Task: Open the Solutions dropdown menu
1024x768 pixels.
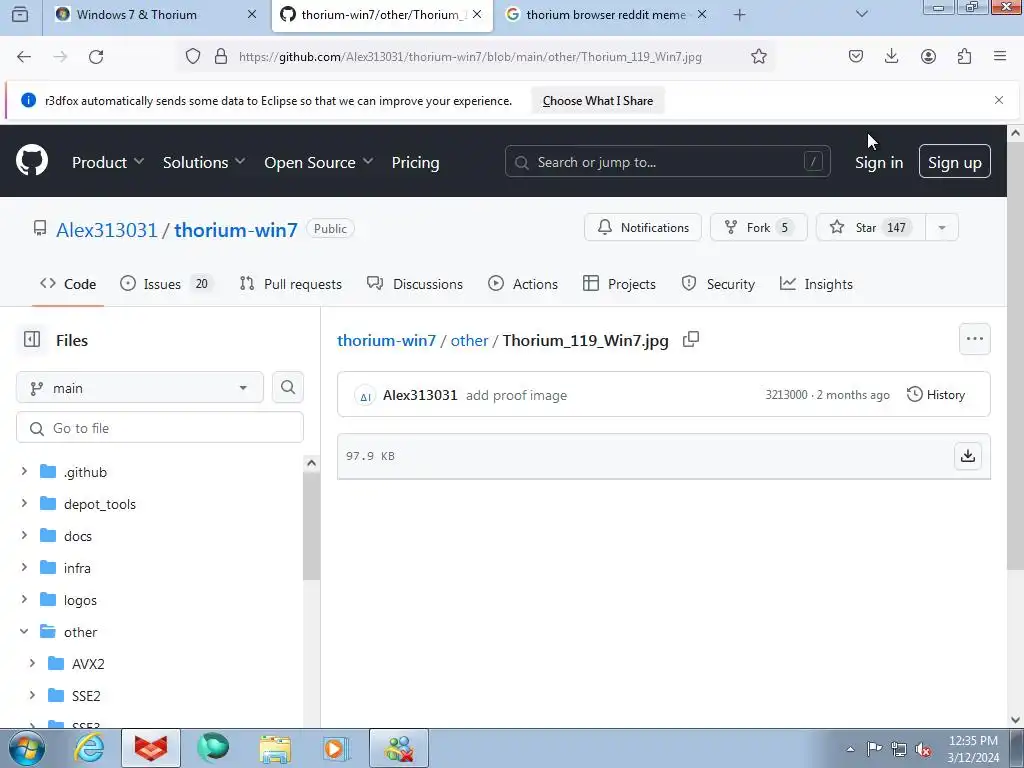Action: point(204,162)
